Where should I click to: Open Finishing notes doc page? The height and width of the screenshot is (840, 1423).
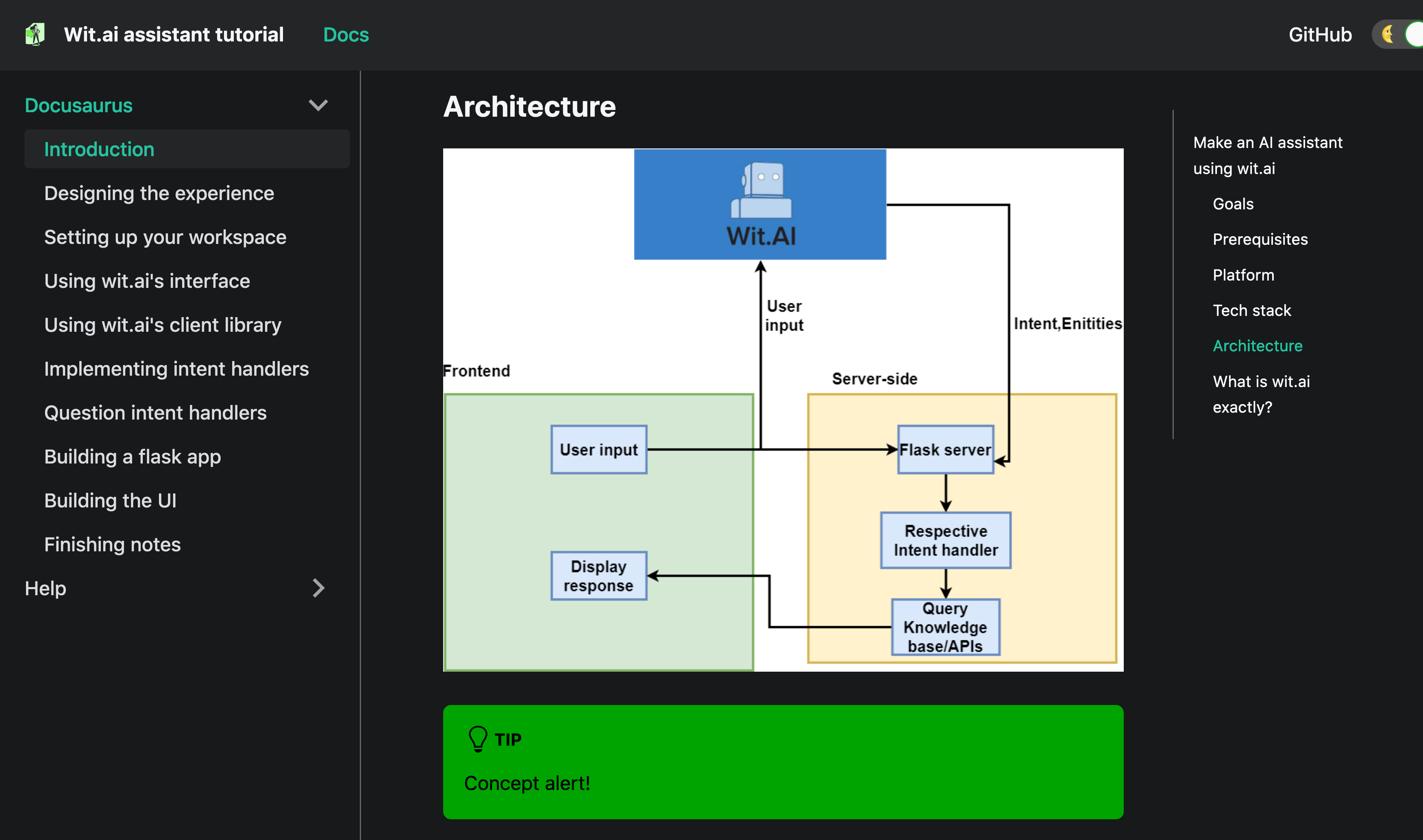113,544
